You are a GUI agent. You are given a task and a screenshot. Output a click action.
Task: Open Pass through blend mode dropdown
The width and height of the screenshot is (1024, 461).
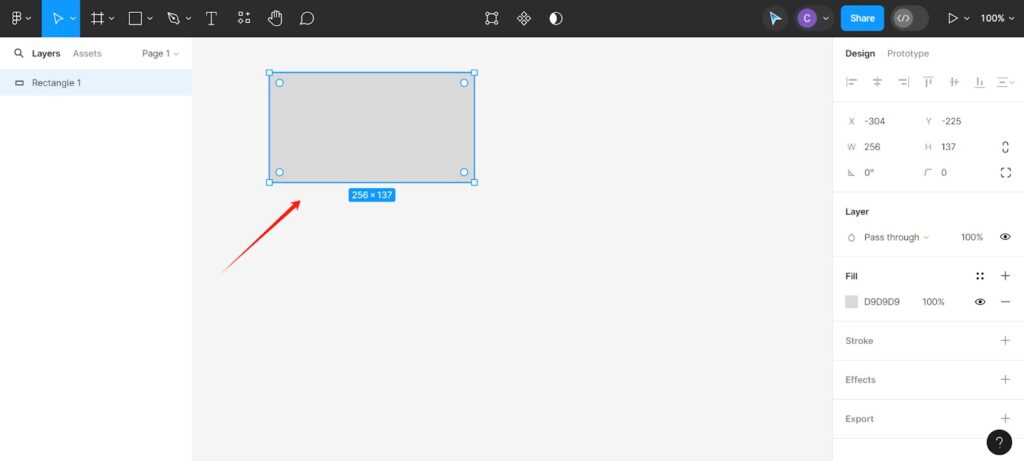[896, 237]
